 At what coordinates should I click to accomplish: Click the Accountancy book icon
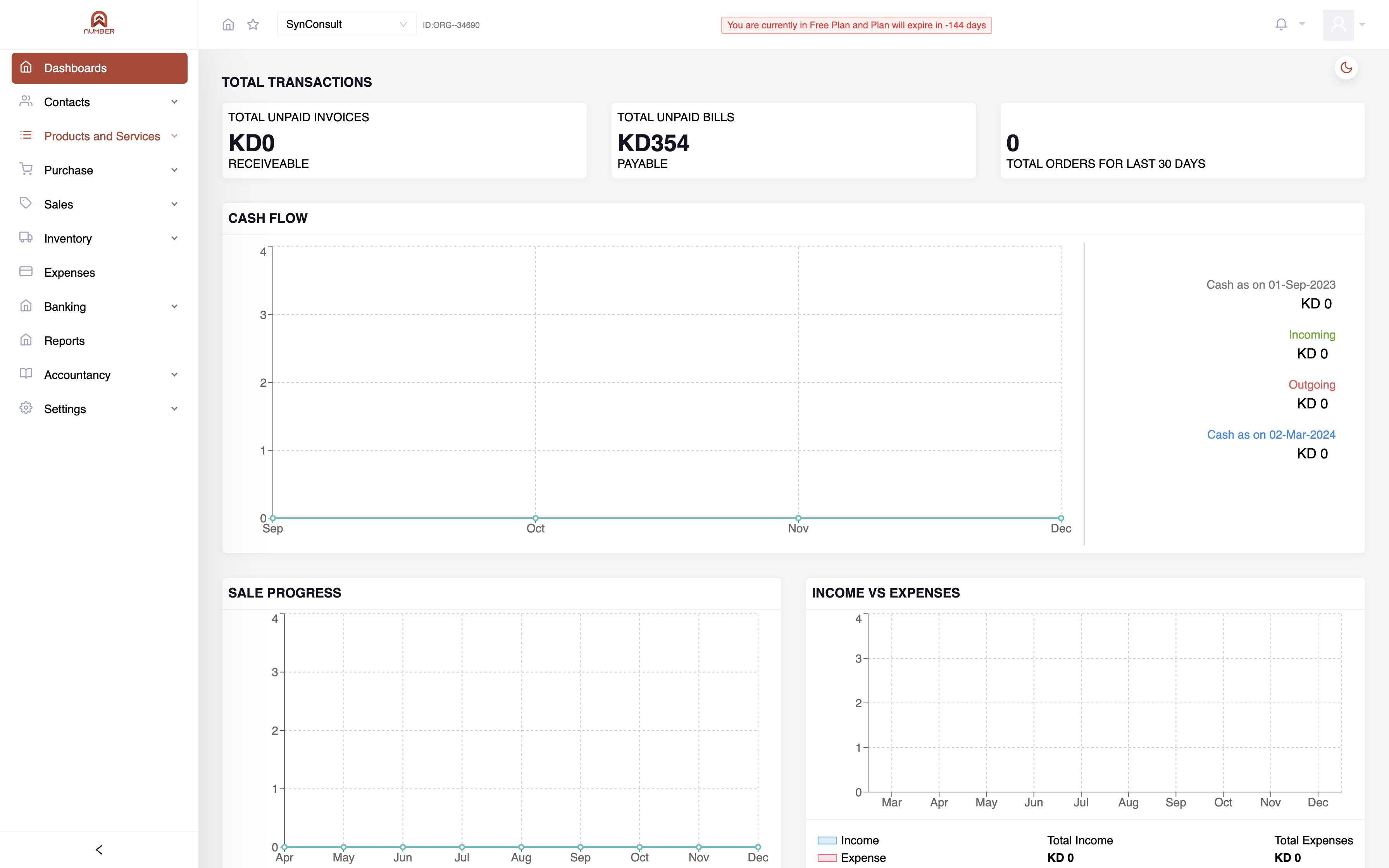26,374
